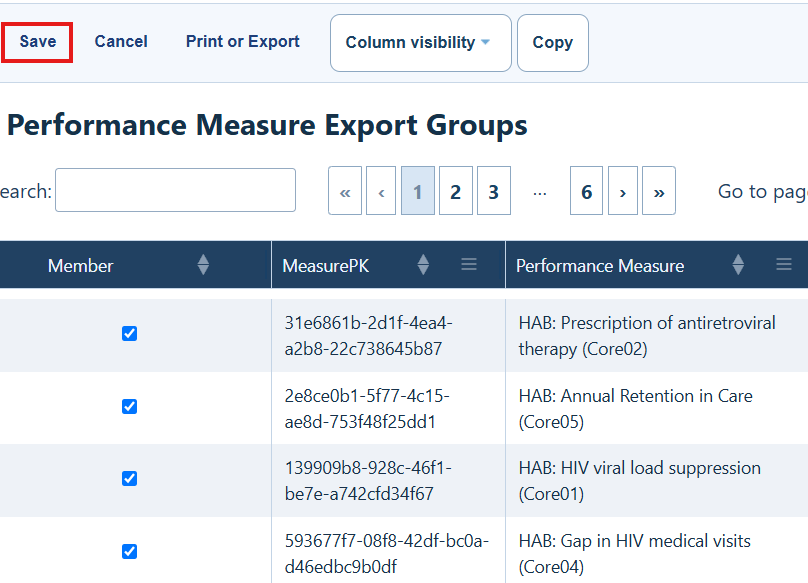Uncheck Member for Gap in HIV medical visits
This screenshot has width=808, height=583.
(129, 551)
